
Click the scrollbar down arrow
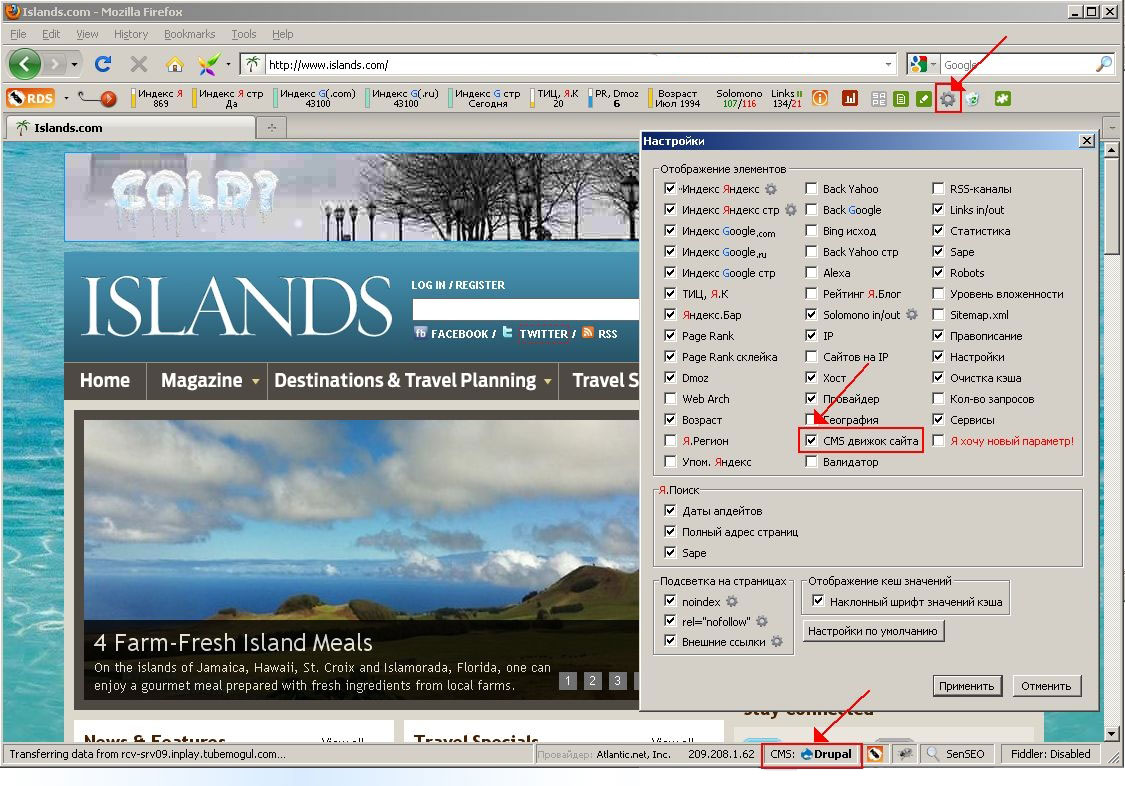pyautogui.click(x=1111, y=734)
